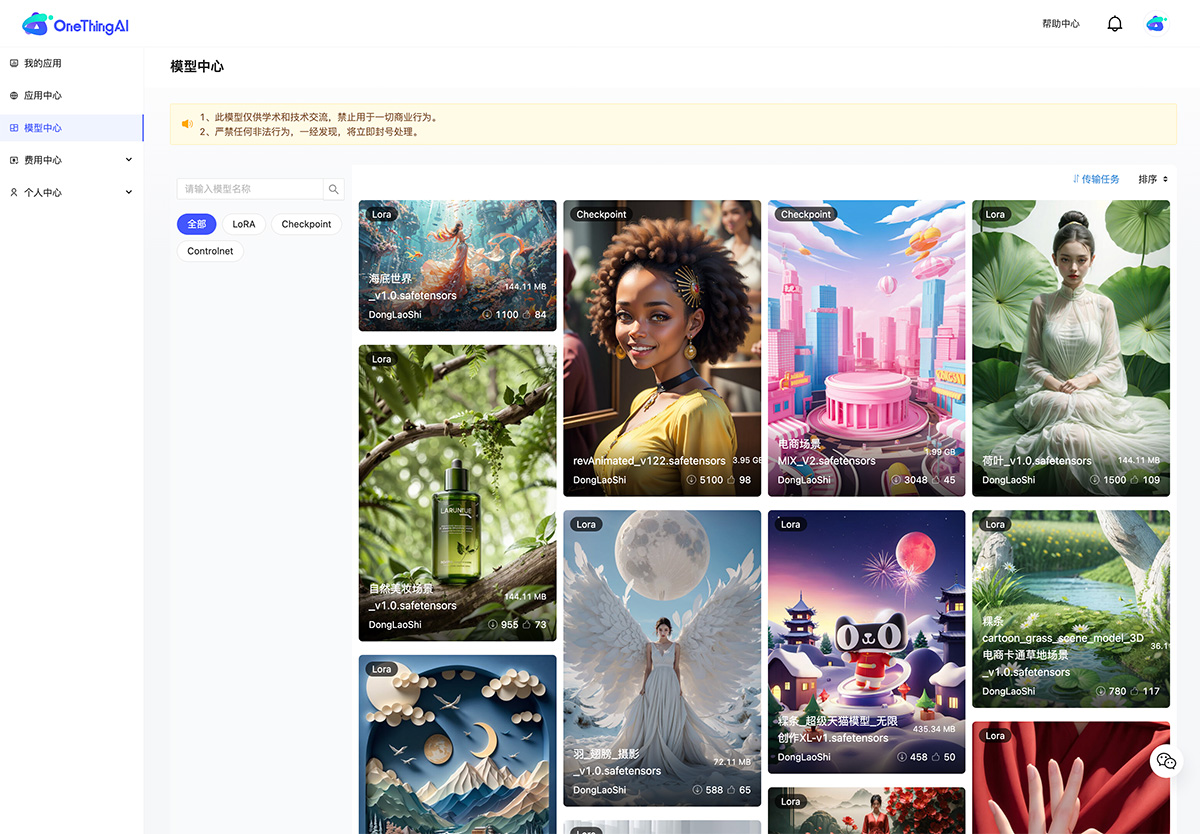1200x834 pixels.
Task: Filter models by Checkpoint type
Action: (306, 224)
